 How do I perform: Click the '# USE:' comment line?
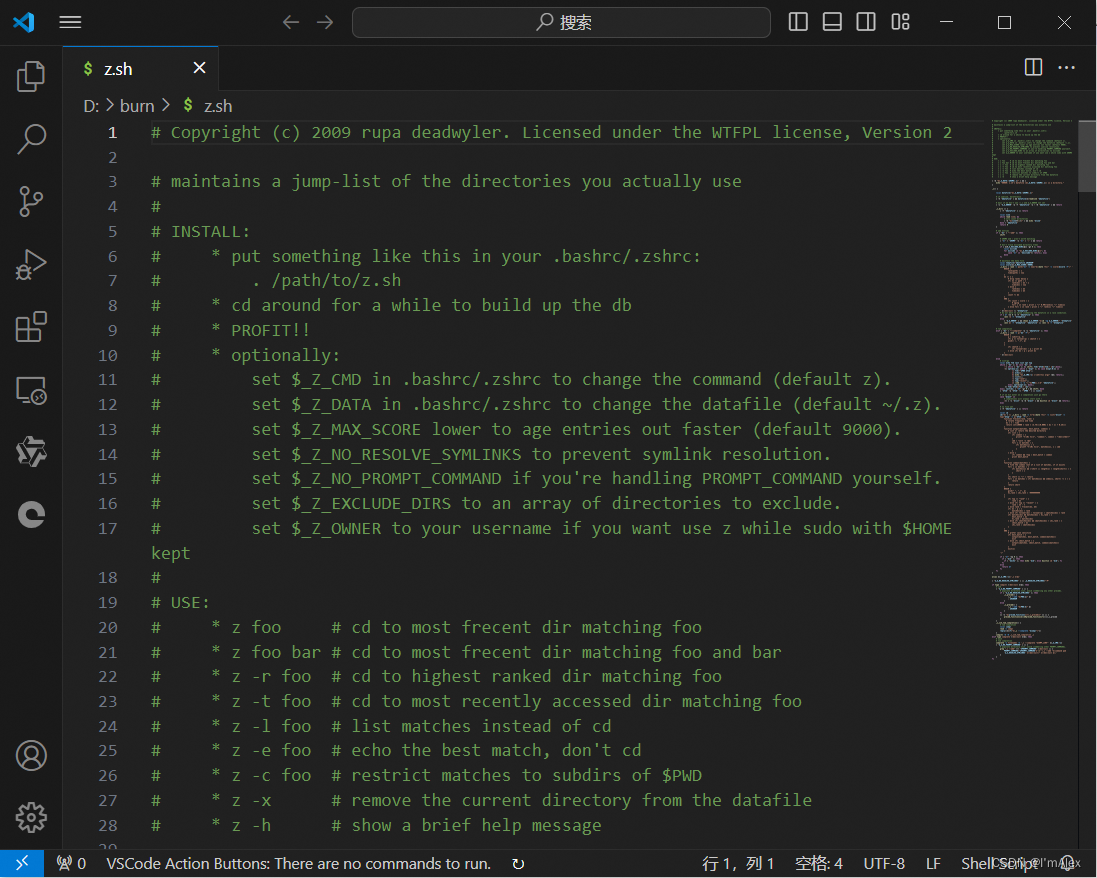181,602
